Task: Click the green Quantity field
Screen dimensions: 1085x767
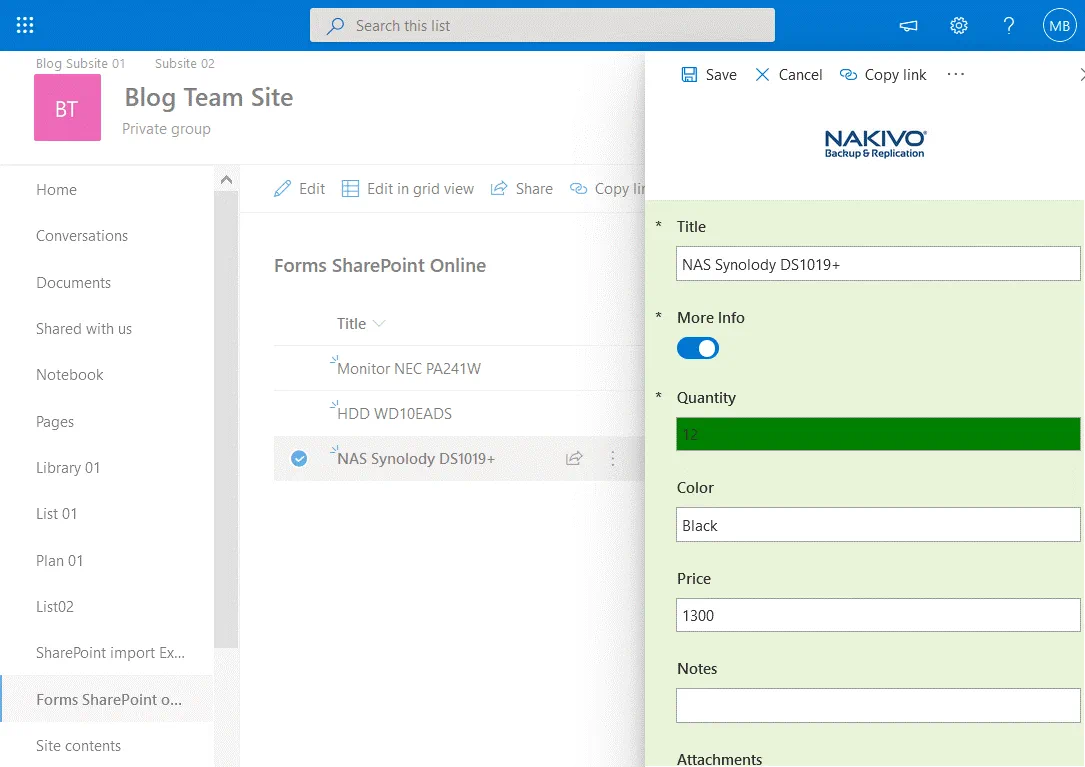Action: tap(877, 434)
